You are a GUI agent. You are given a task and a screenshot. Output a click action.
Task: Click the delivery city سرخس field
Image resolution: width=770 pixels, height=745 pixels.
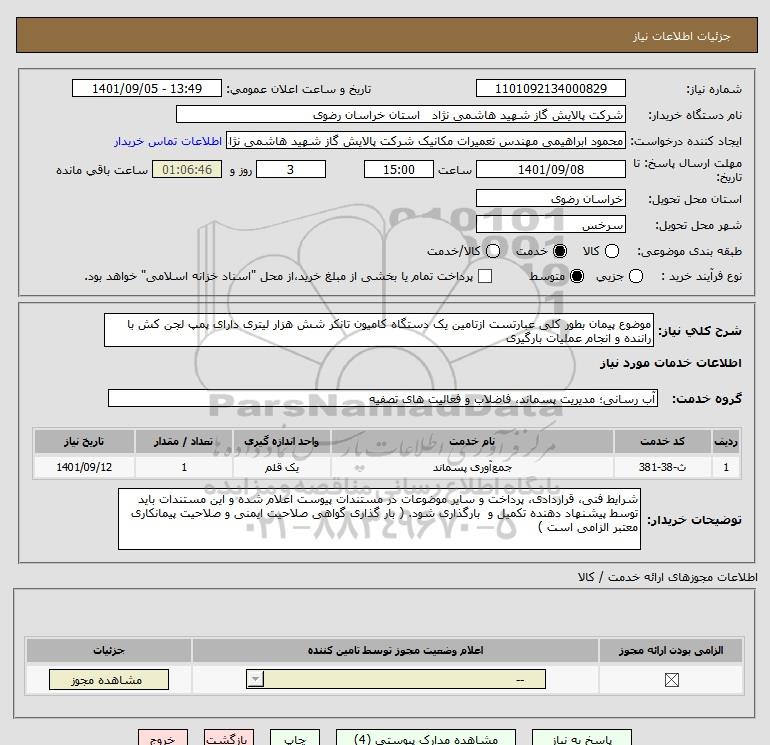click(x=550, y=225)
